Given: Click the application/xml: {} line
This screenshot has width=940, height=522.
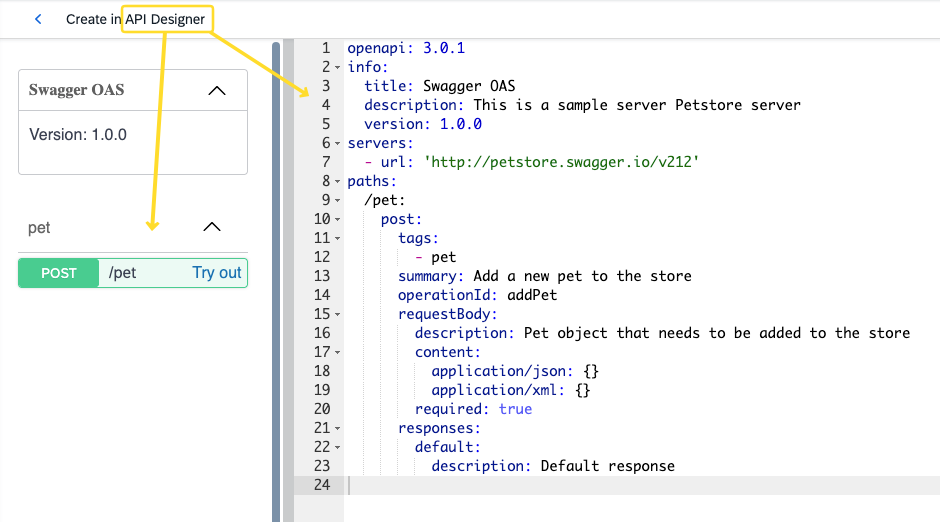Looking at the screenshot, I should click(511, 390).
